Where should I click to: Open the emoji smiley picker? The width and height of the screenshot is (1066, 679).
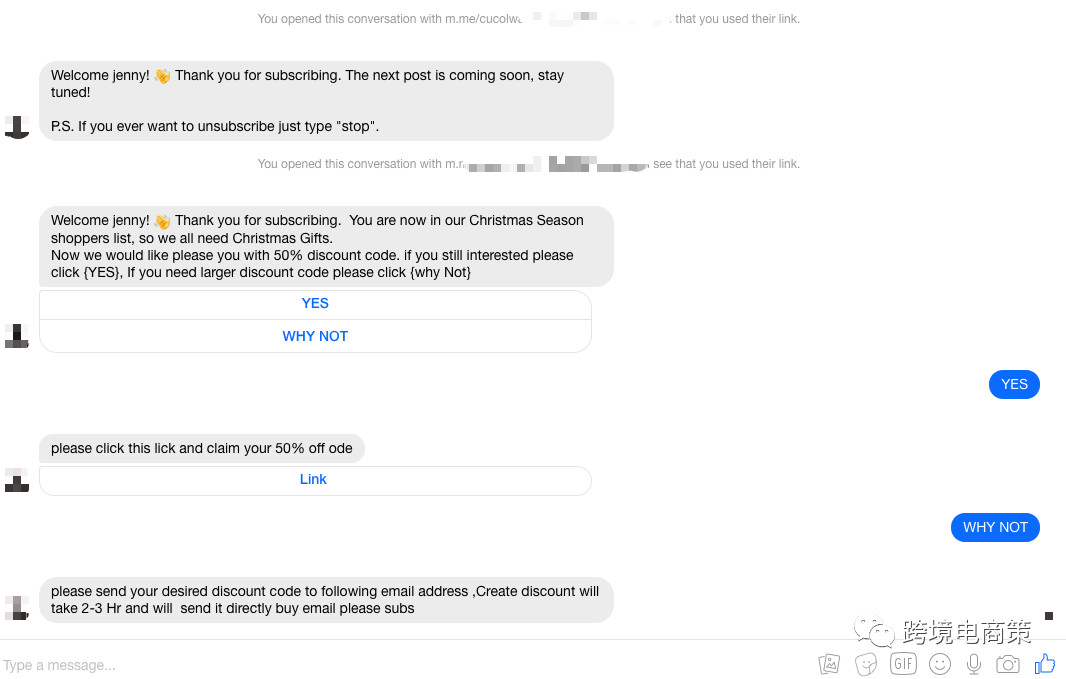click(x=939, y=664)
